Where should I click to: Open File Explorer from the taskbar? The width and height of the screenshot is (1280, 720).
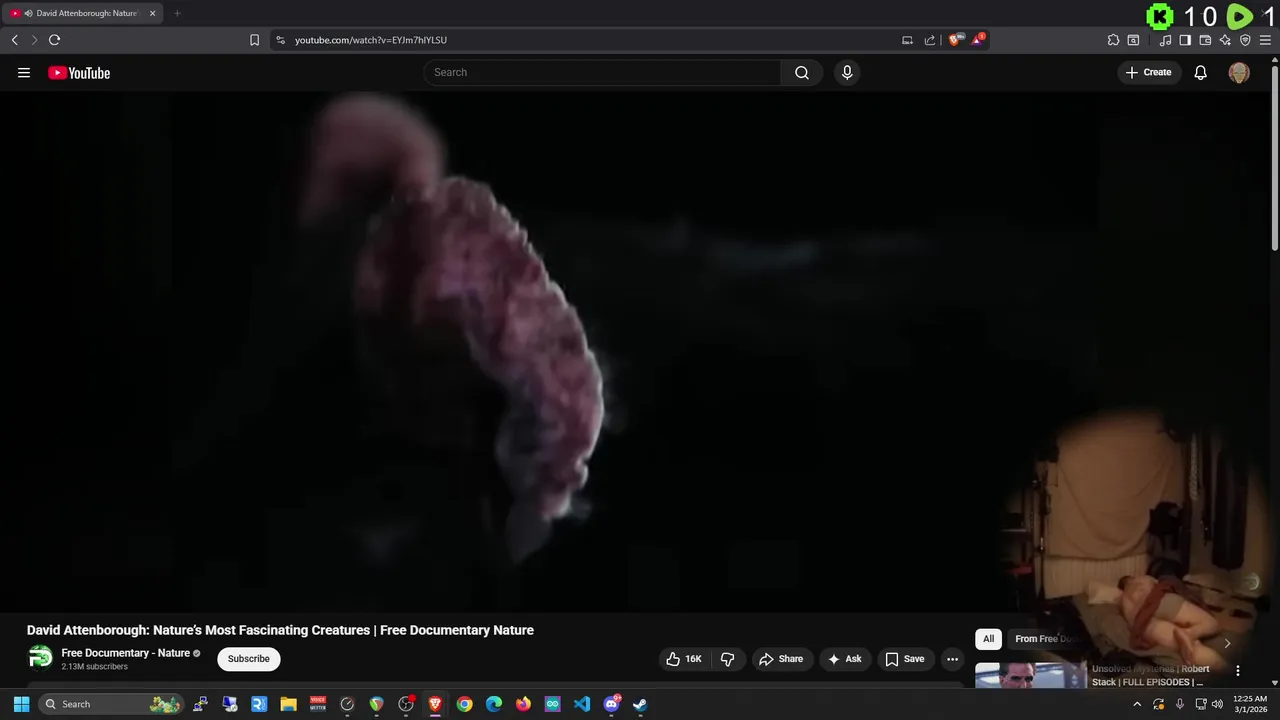tap(288, 704)
